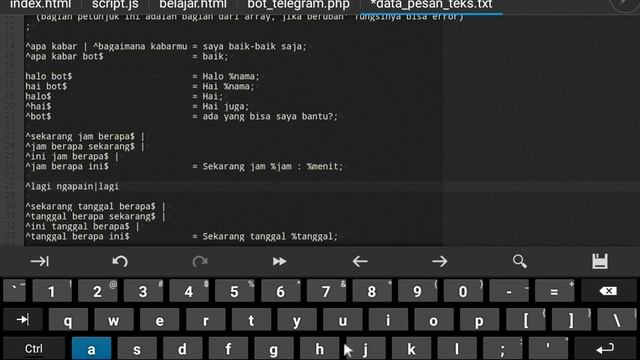Tap the number 0 key
The height and width of the screenshot is (360, 640).
click(x=463, y=291)
